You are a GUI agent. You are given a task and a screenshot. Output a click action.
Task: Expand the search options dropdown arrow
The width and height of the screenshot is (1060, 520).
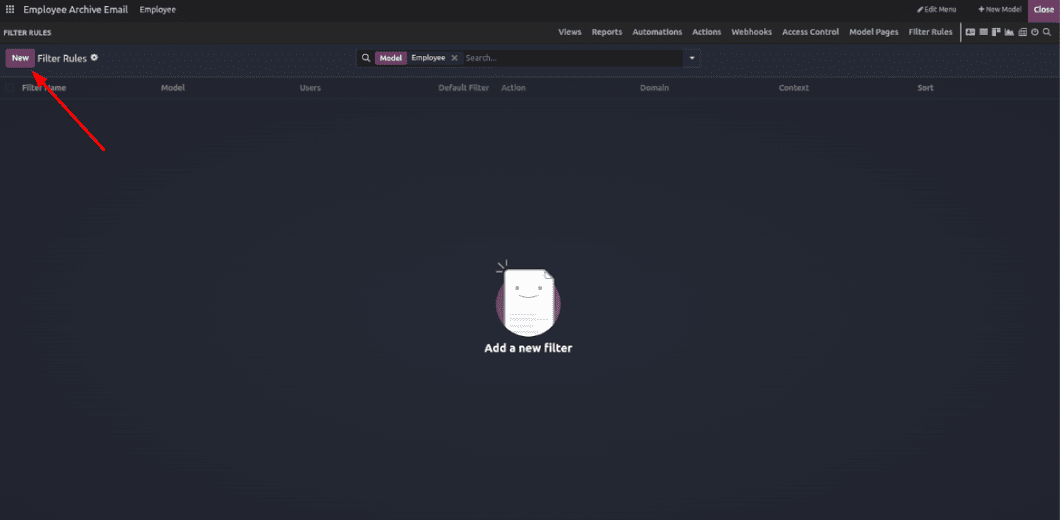[x=692, y=58]
